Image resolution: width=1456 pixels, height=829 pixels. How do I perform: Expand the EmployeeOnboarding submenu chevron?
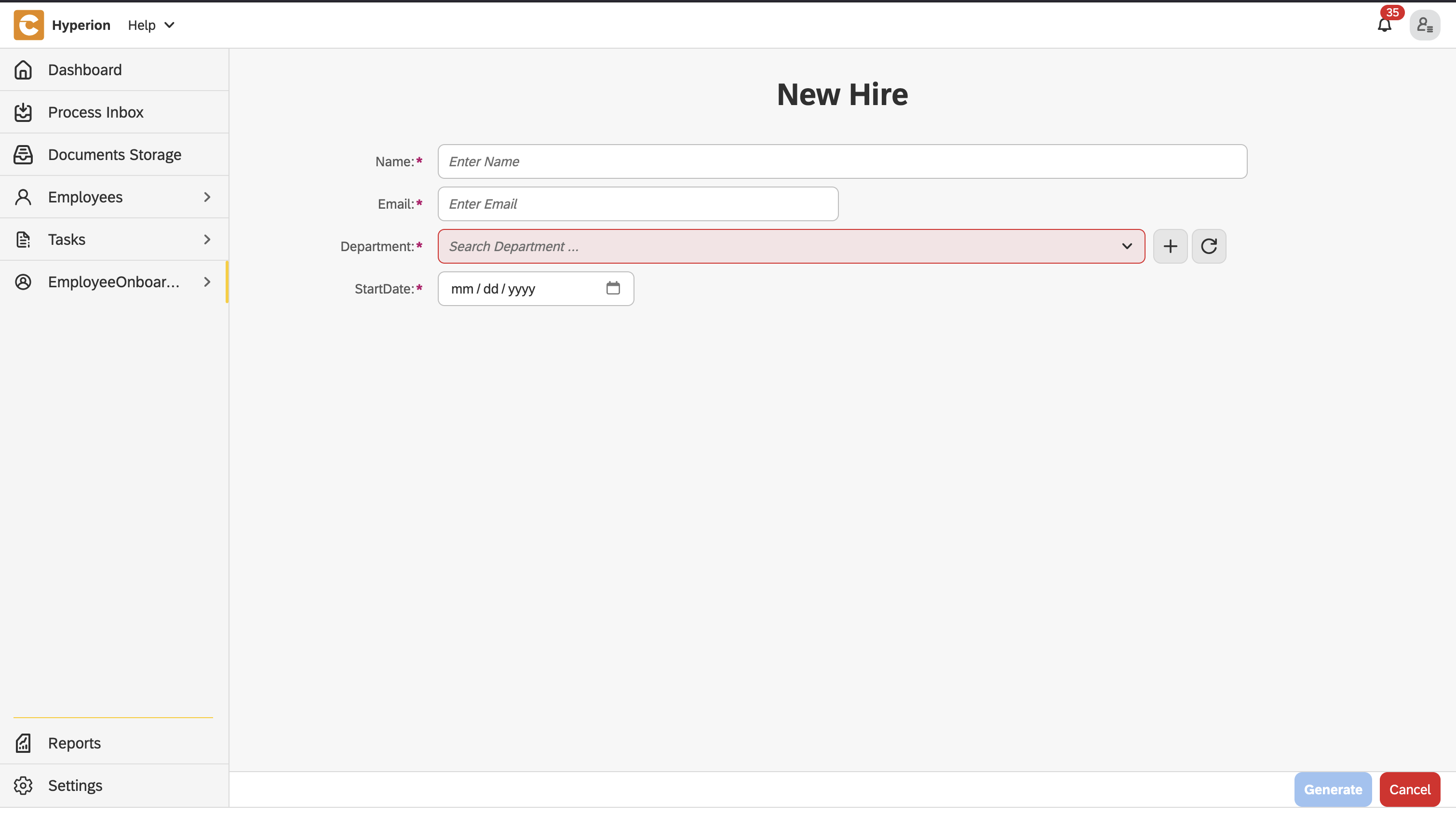[x=207, y=282]
